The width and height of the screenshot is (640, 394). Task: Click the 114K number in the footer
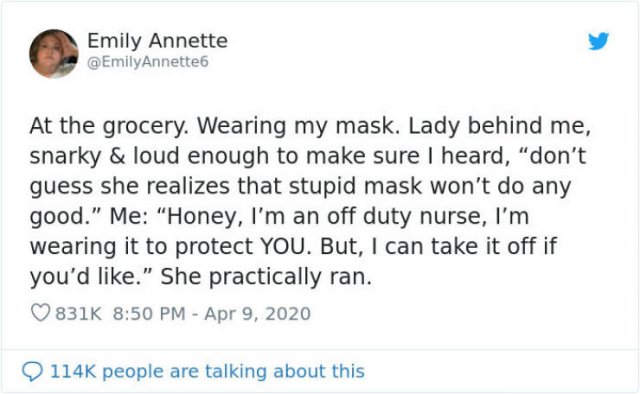[73, 372]
